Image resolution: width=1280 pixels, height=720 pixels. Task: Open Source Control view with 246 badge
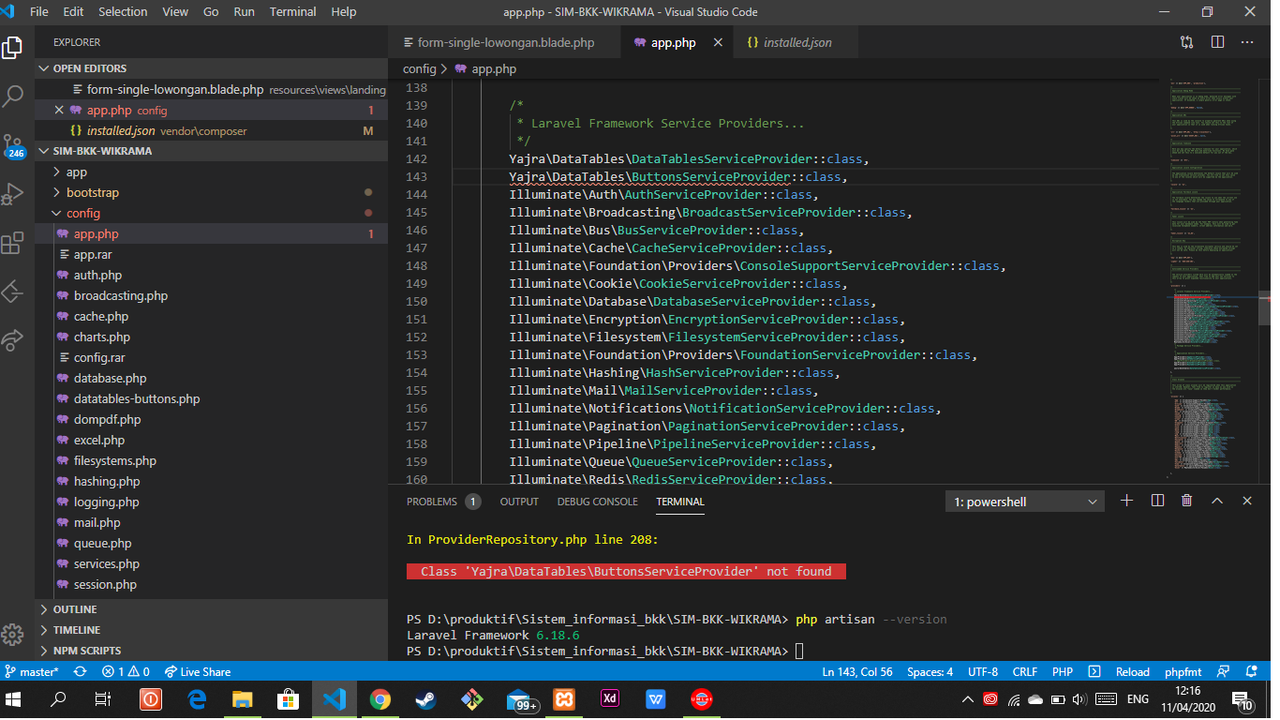13,146
